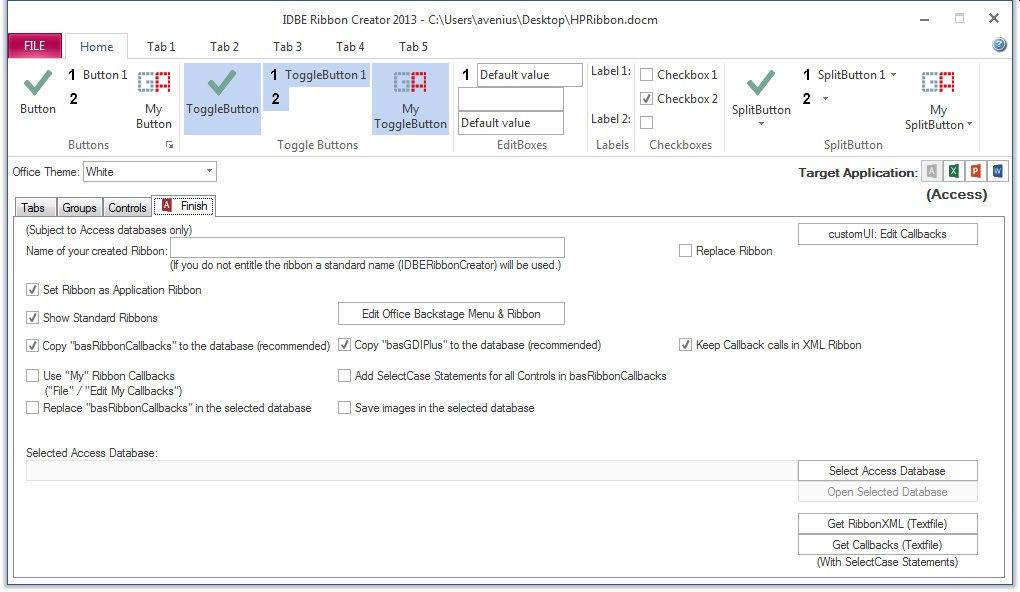This screenshot has height=592, width=1020.
Task: Click the My ToggleButton icon
Action: click(x=410, y=83)
